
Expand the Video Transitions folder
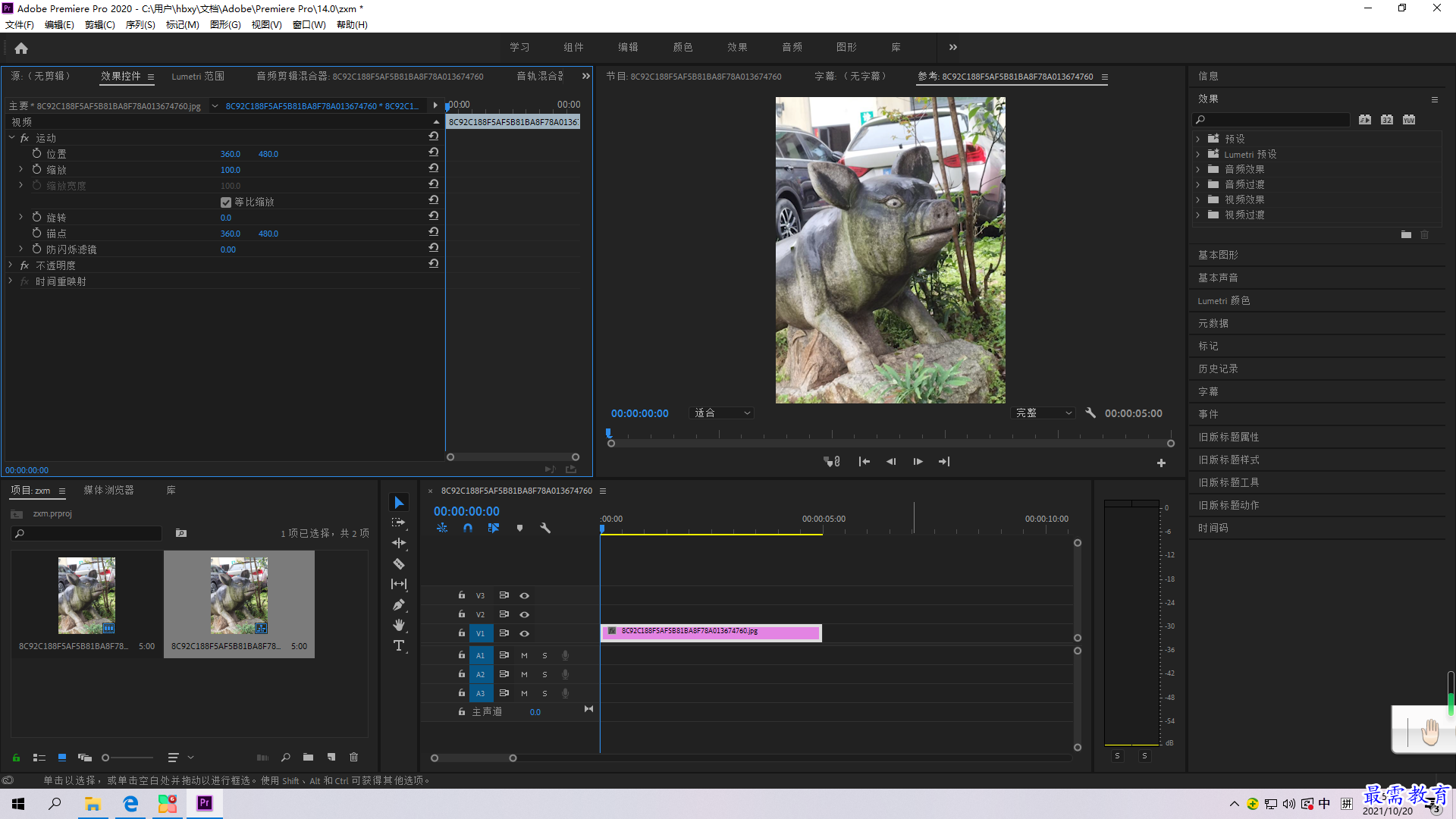(x=1198, y=215)
